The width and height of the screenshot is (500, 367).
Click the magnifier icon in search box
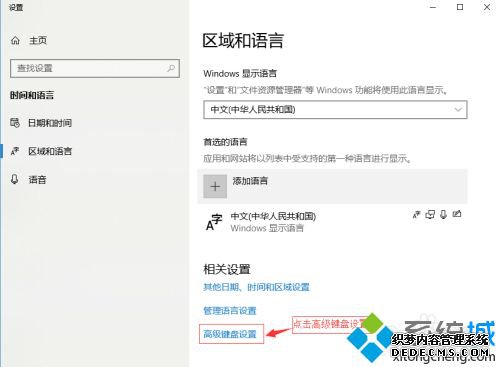coord(171,68)
